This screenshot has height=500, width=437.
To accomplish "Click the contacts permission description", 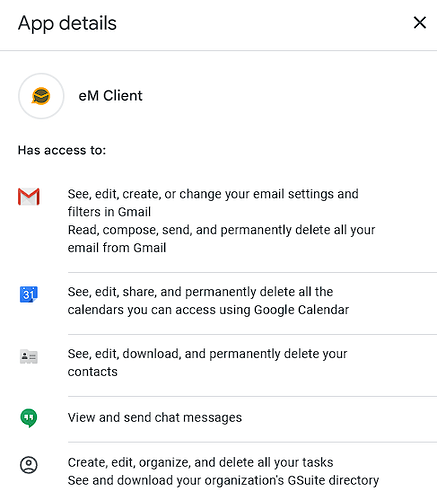I will tap(207, 363).
